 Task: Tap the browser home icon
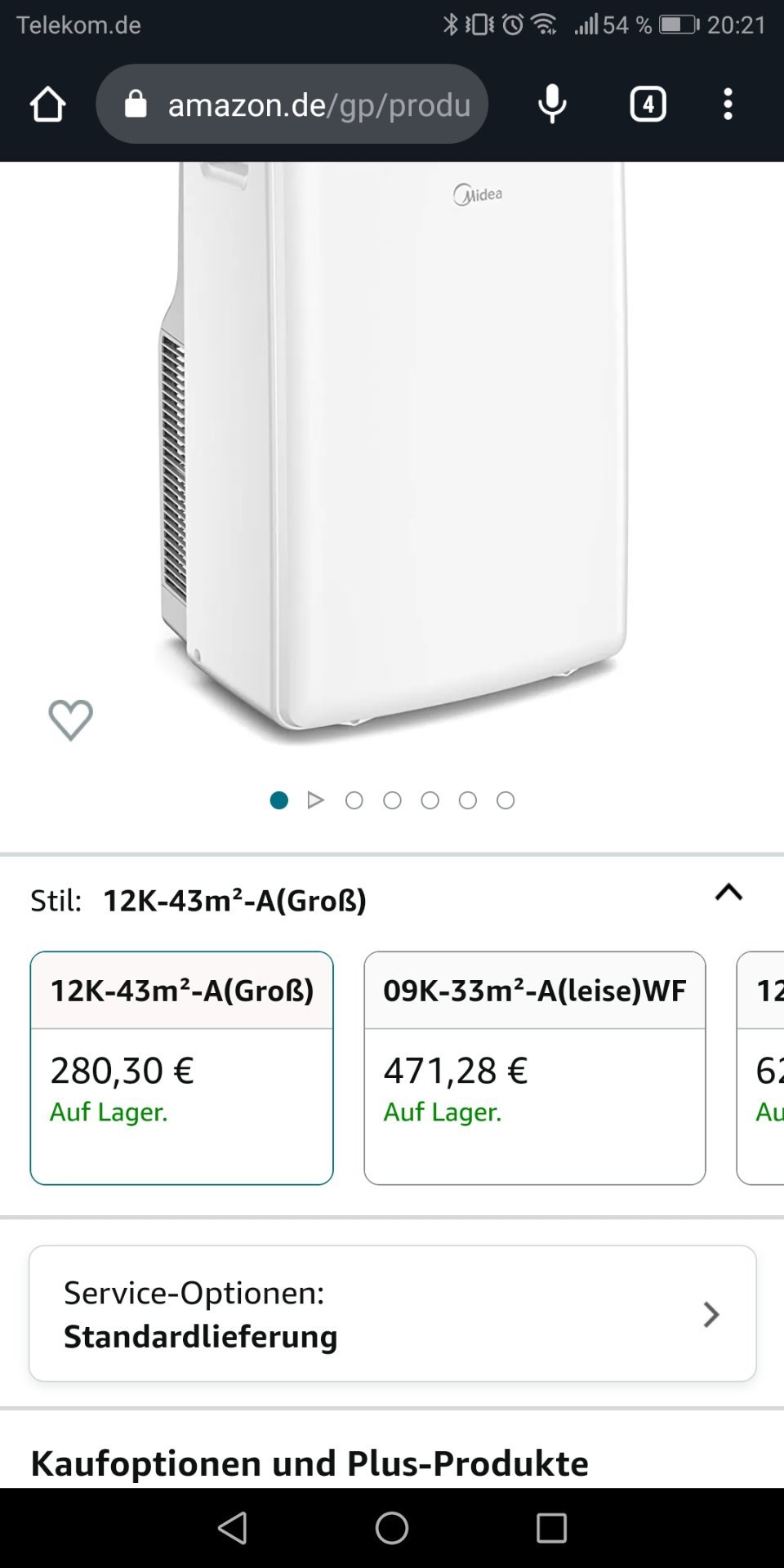47,105
